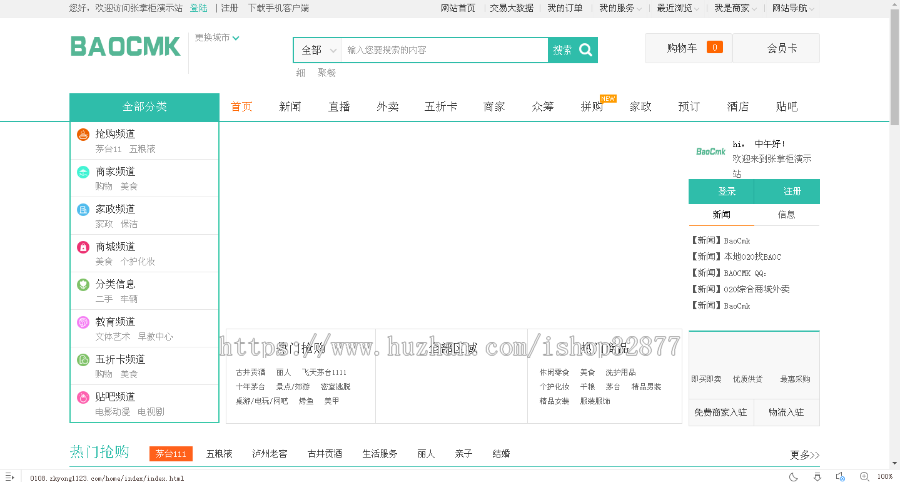This screenshot has height=482, width=900.
Task: Select the 生活服务 hot deals tab
Action: pyautogui.click(x=380, y=454)
